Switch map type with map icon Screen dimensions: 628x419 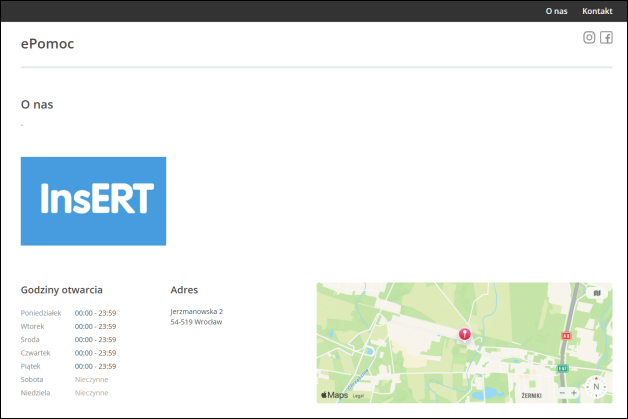(597, 293)
